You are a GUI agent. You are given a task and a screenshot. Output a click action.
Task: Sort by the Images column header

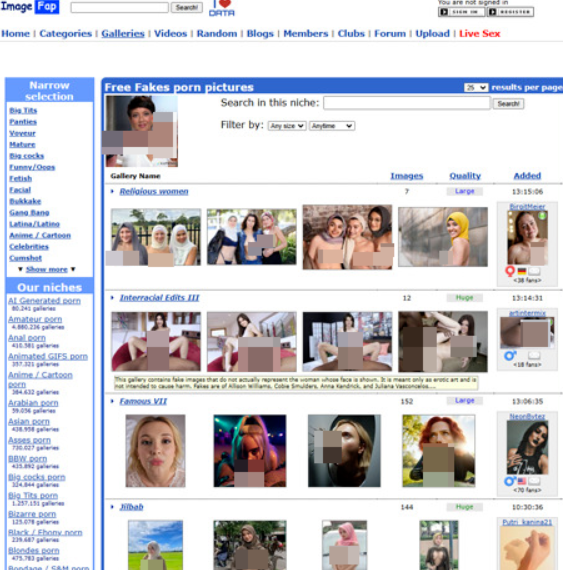(x=407, y=176)
